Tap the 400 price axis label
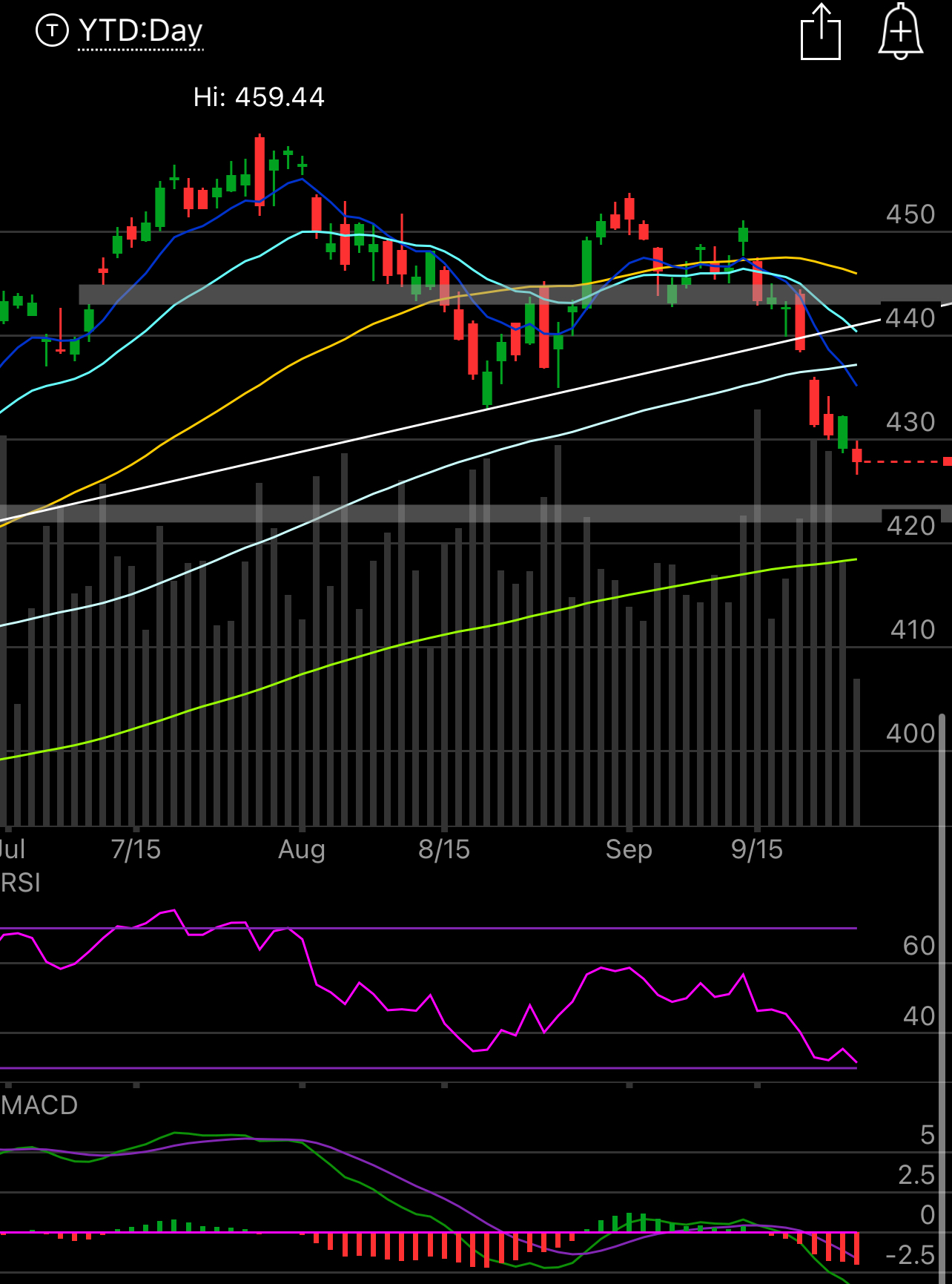 click(x=910, y=734)
